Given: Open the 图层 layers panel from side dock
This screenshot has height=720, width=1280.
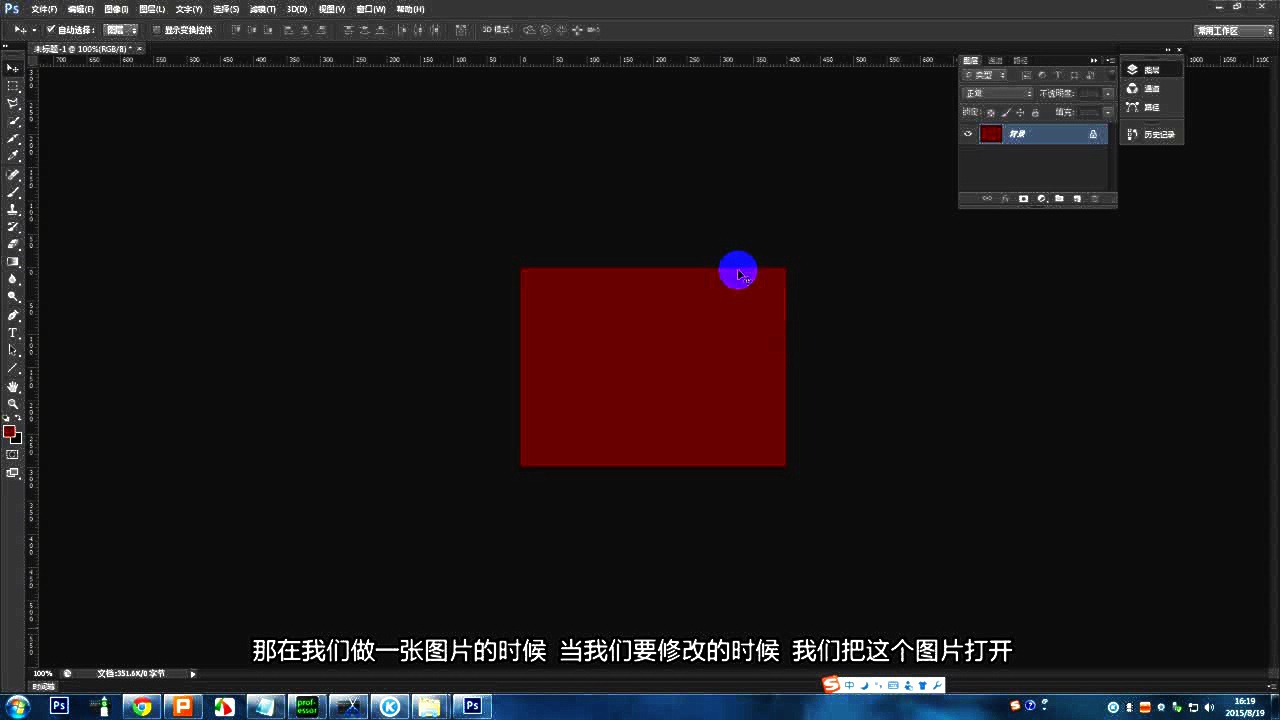Looking at the screenshot, I should point(1152,70).
